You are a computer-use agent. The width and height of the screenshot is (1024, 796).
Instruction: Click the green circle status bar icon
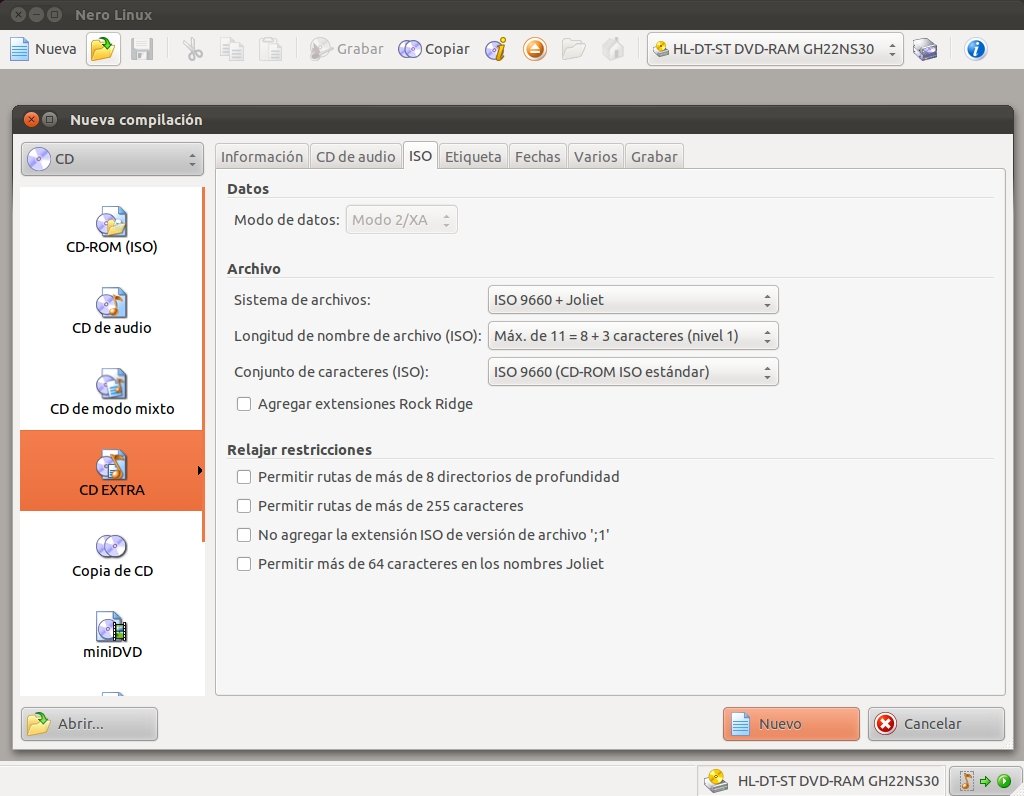(1004, 781)
